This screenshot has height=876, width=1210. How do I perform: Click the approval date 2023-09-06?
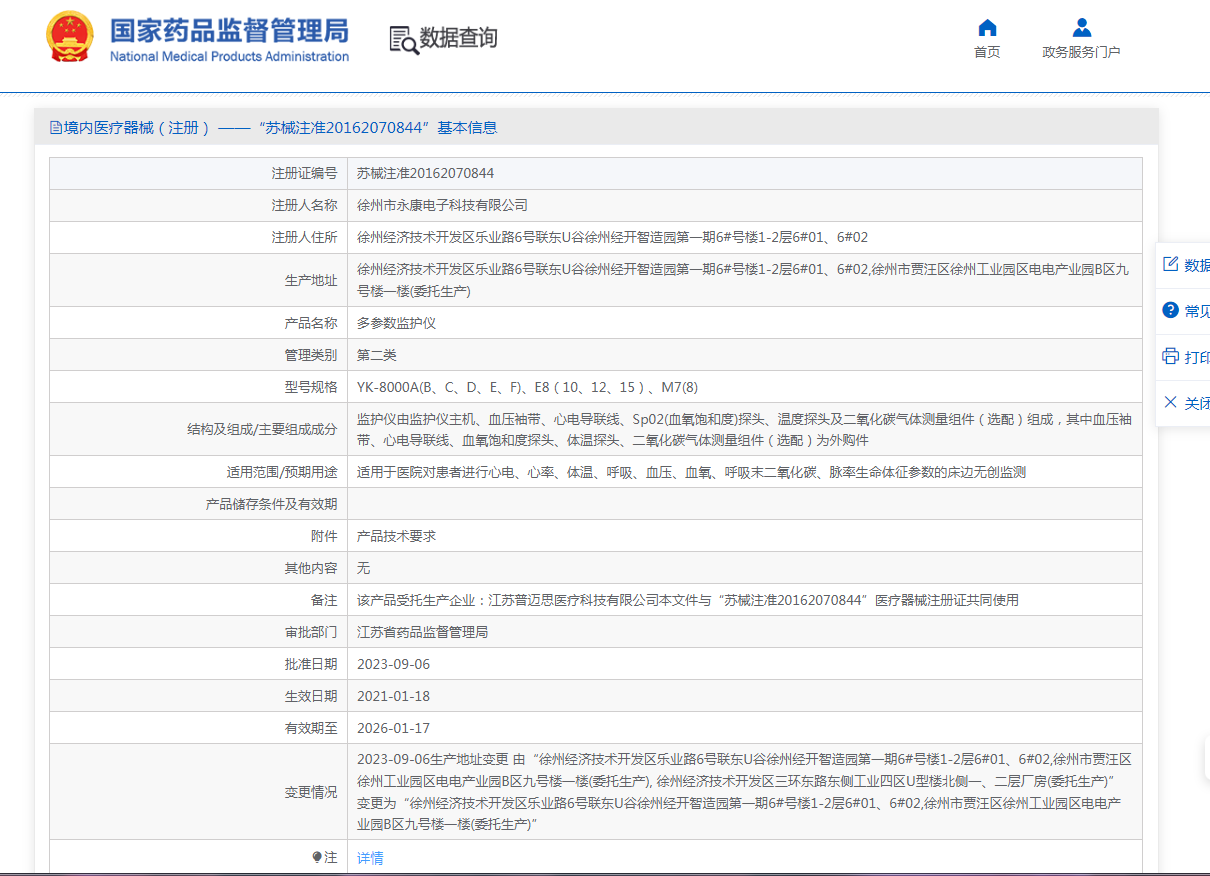(393, 664)
